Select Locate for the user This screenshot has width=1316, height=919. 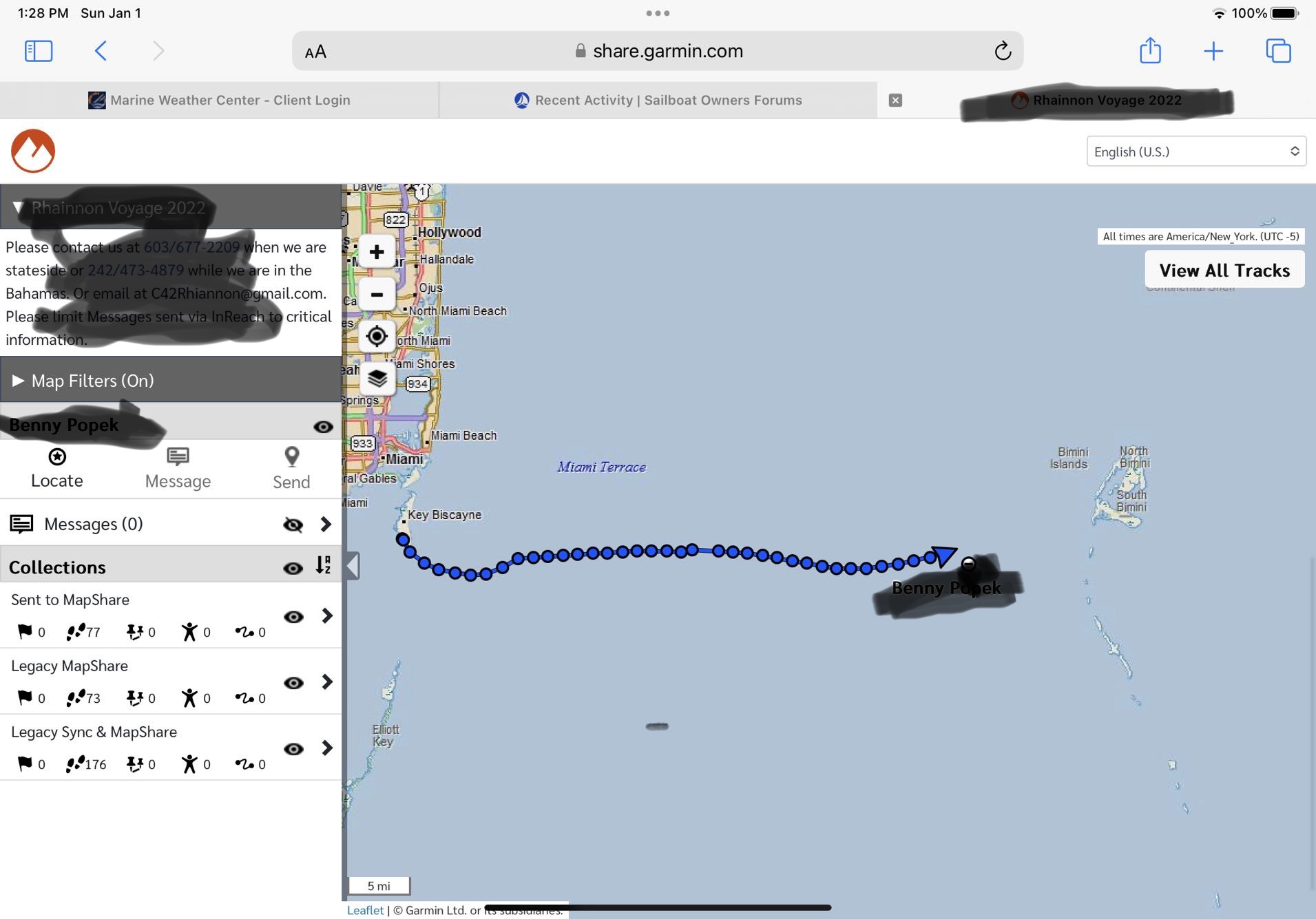pos(57,468)
